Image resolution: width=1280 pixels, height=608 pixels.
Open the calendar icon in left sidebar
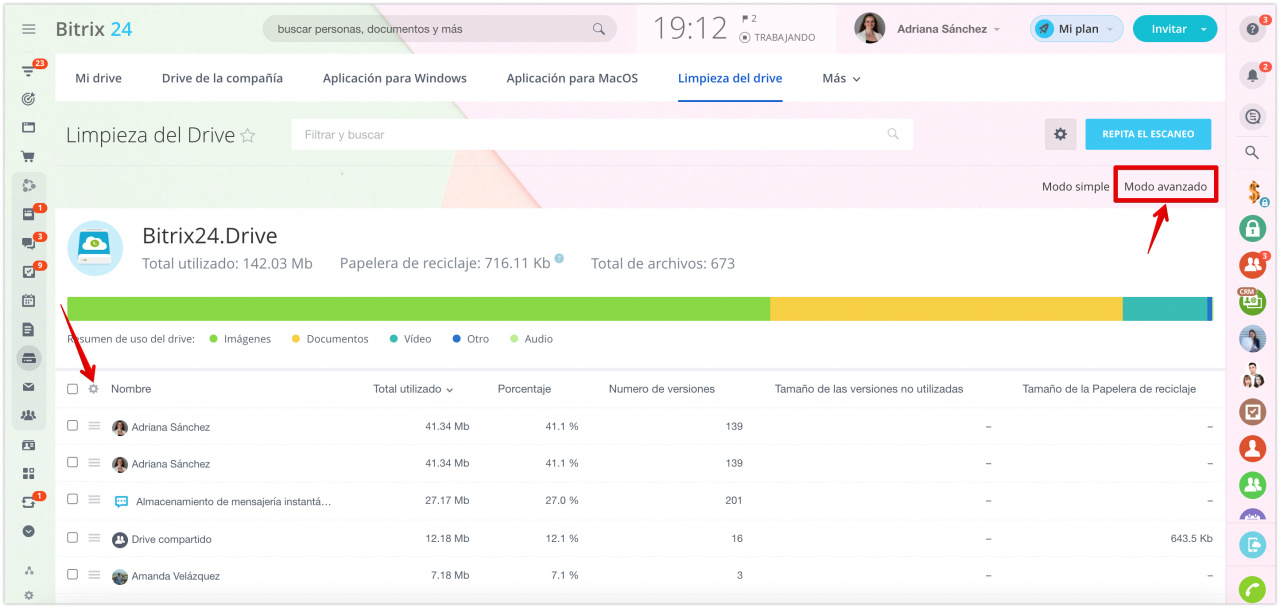coord(29,300)
